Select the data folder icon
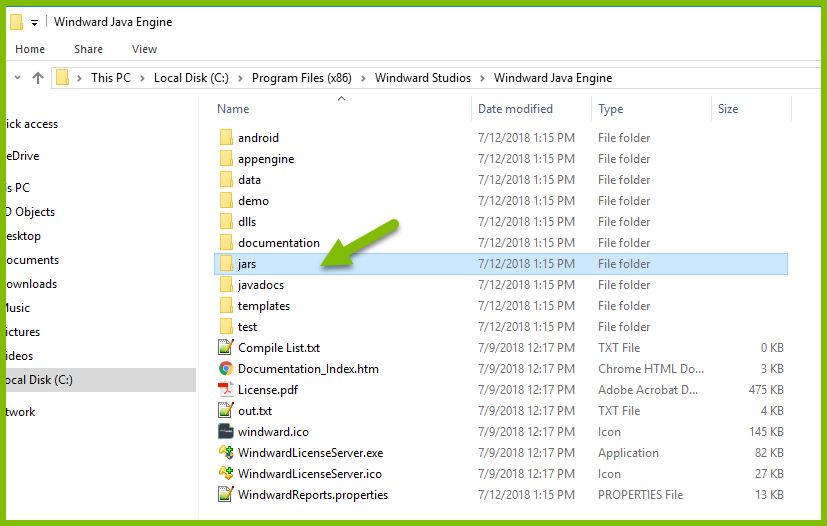Image resolution: width=827 pixels, height=526 pixels. 226,180
